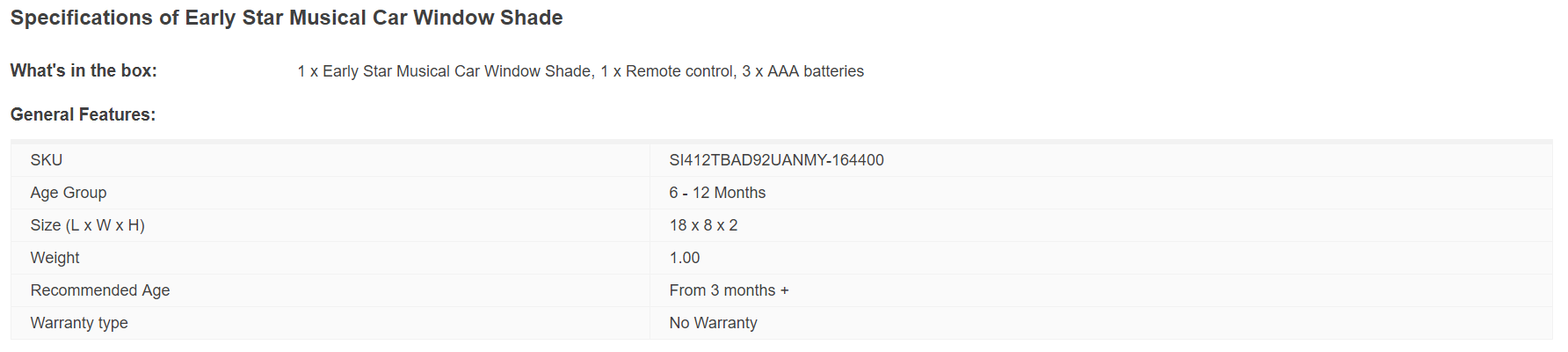Click the 'Age Group' label cell
The width and height of the screenshot is (1568, 352).
[x=69, y=193]
